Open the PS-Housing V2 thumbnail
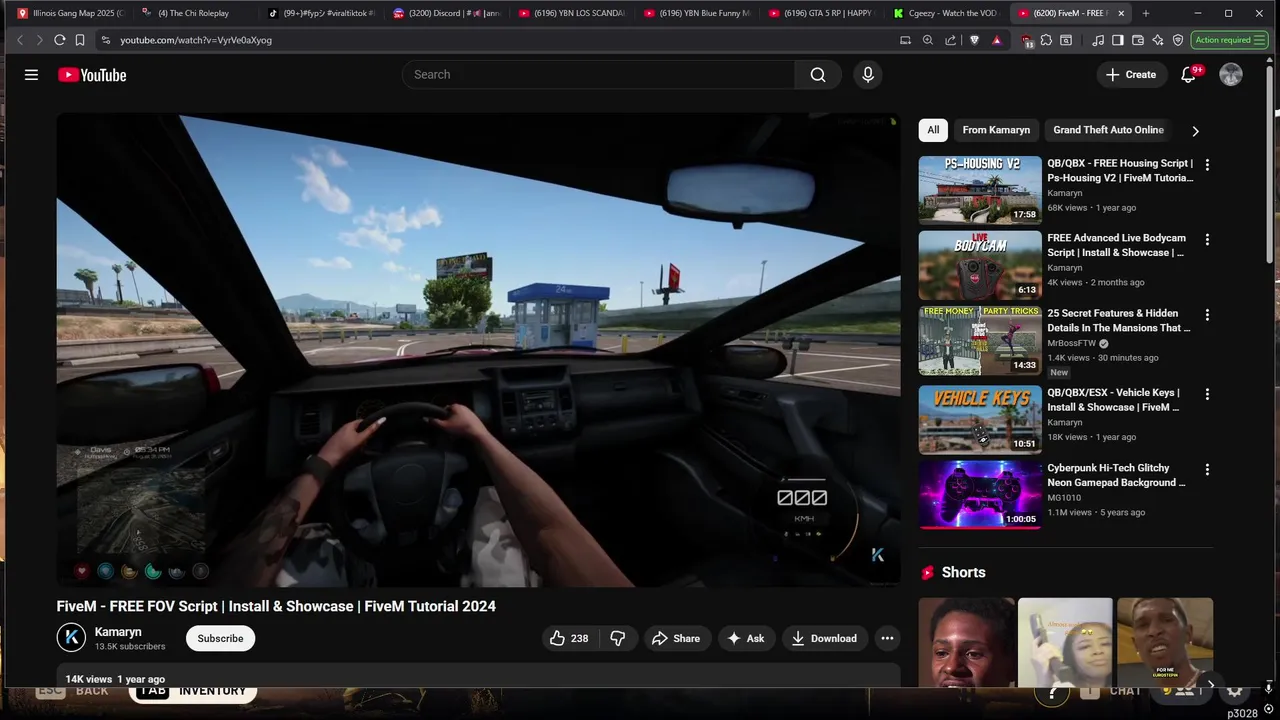Image resolution: width=1280 pixels, height=720 pixels. [980, 189]
